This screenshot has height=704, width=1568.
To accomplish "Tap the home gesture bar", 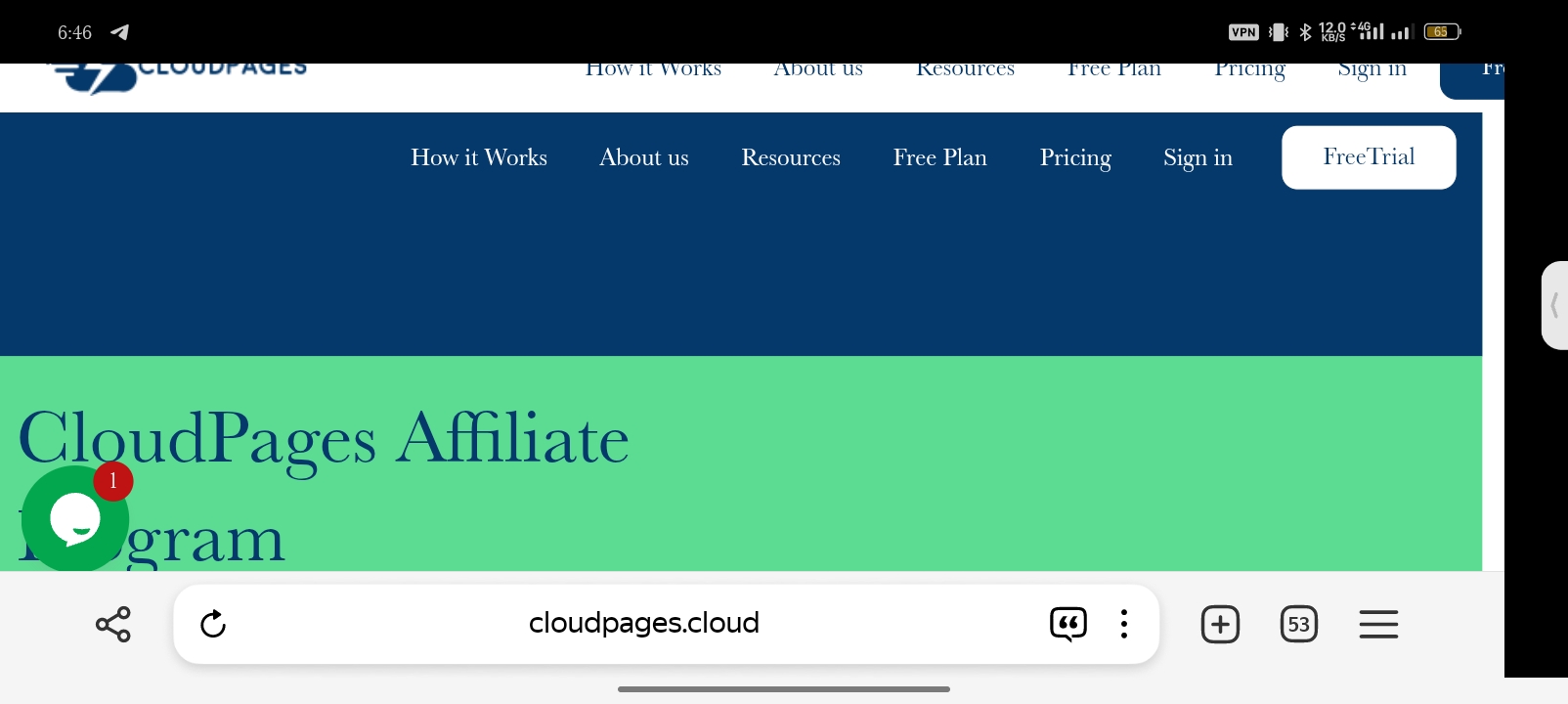I will click(784, 689).
